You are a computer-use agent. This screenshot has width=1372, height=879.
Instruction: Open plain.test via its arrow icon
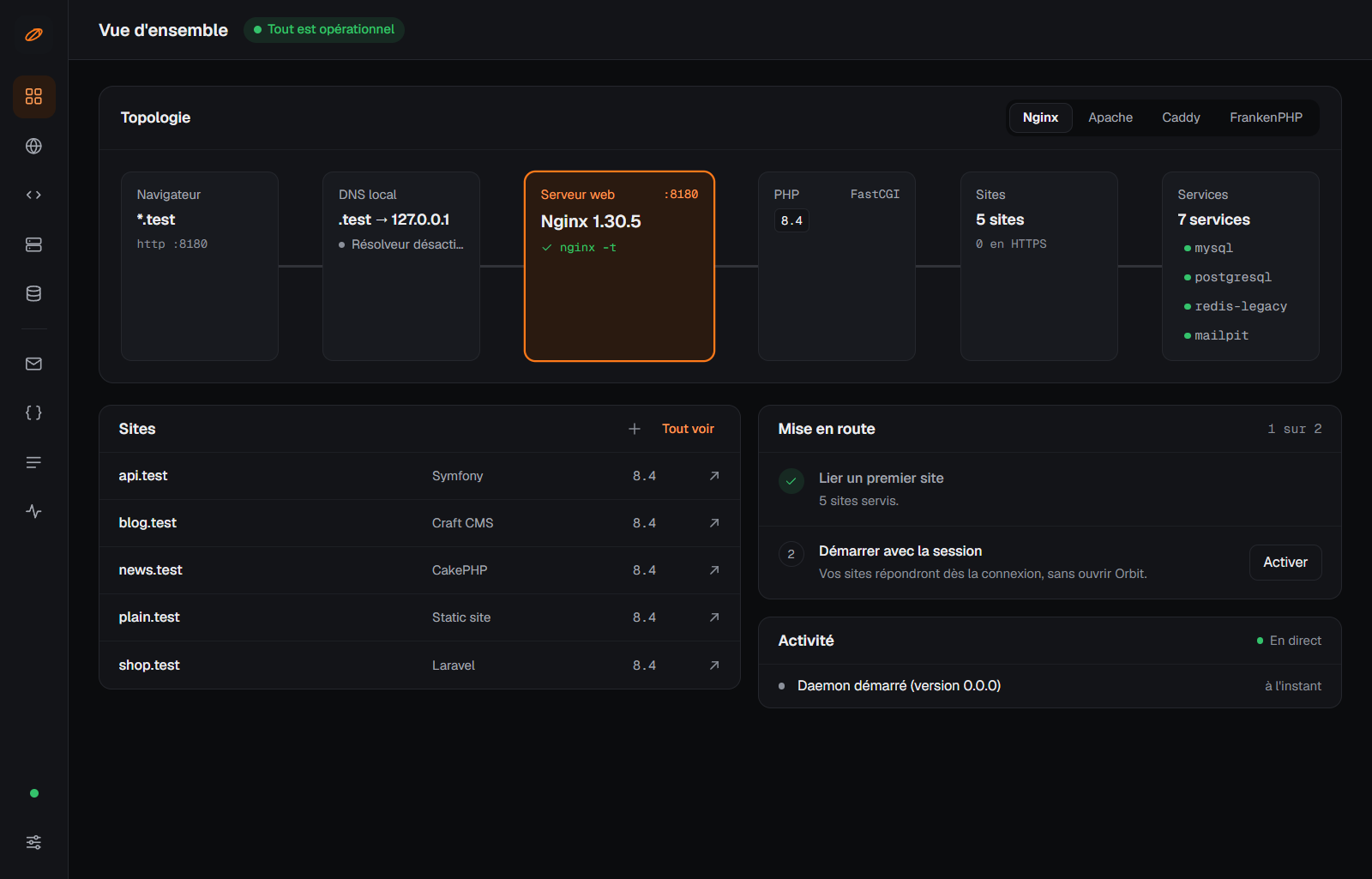click(714, 617)
